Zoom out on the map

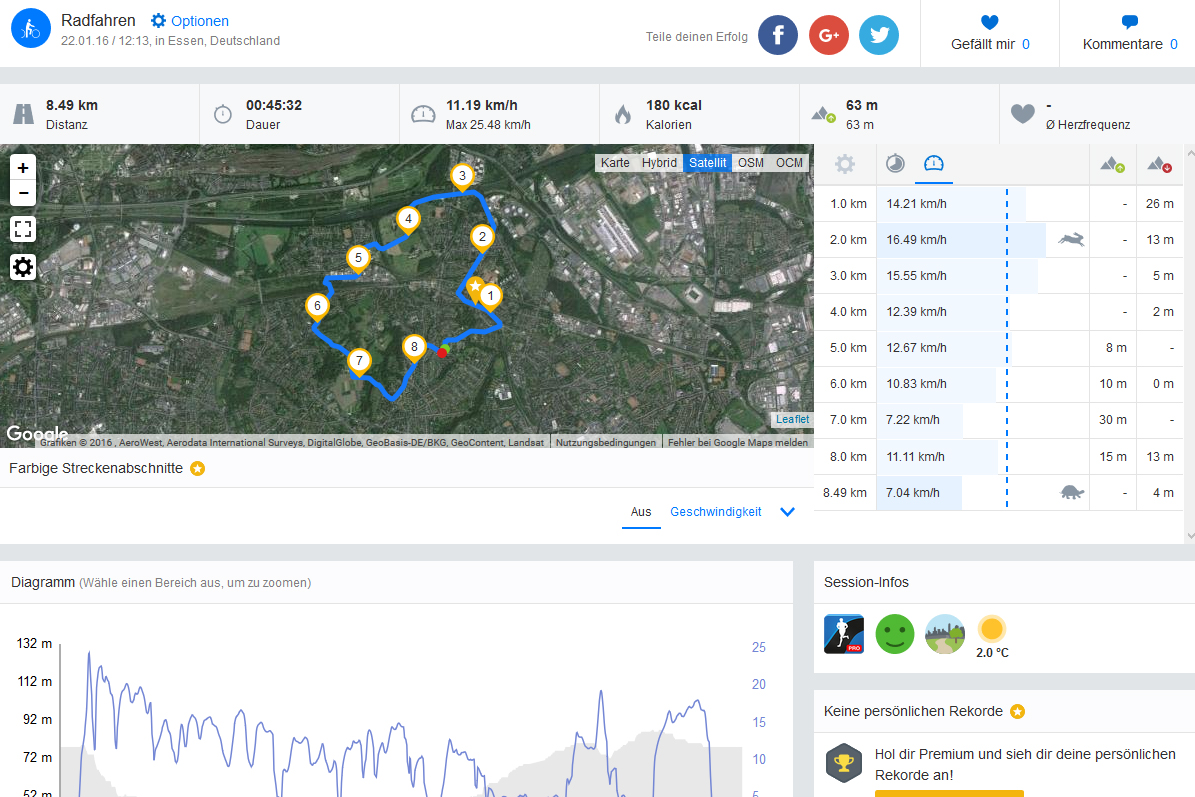coord(23,194)
